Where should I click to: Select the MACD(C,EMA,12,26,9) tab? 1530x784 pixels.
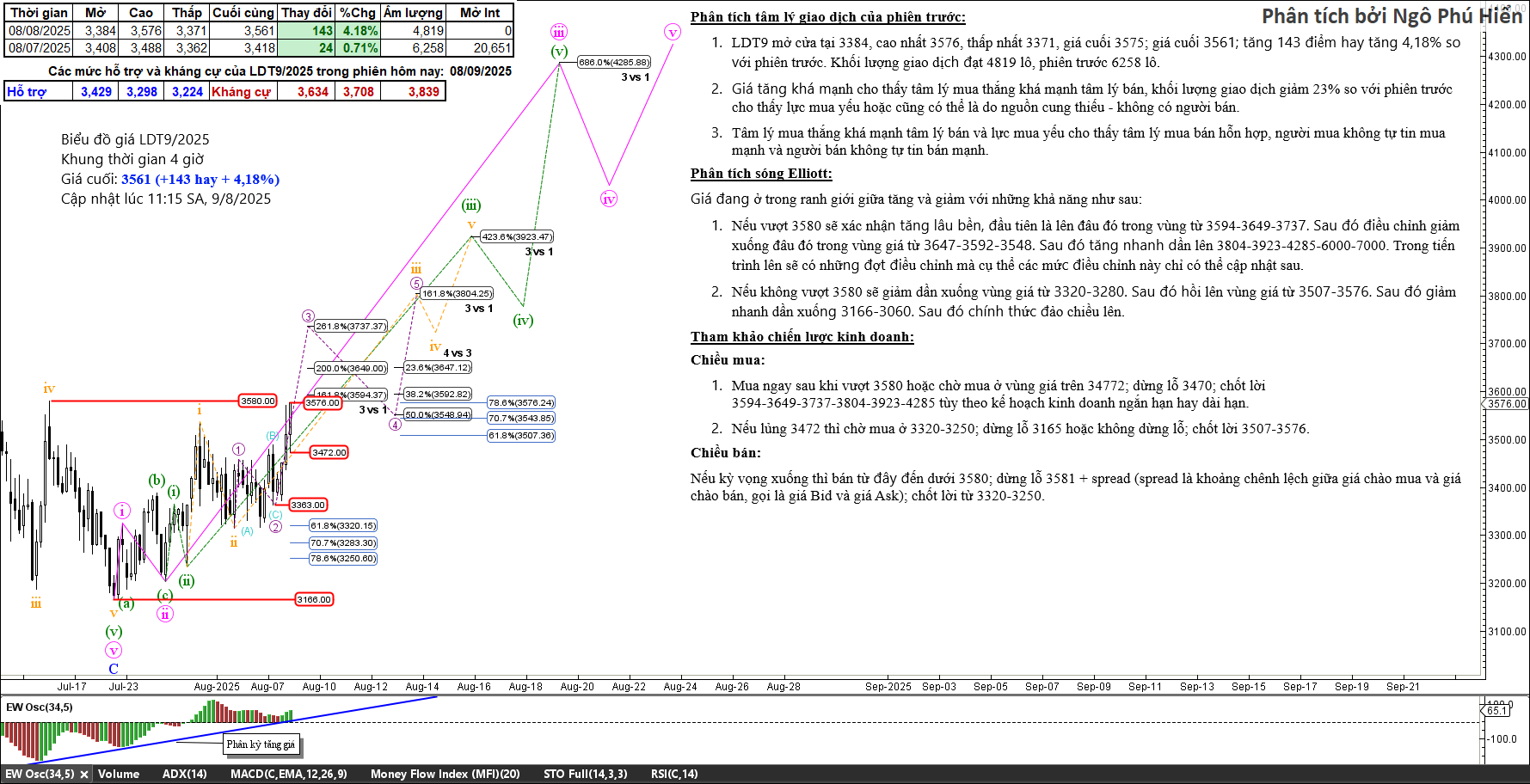pyautogui.click(x=288, y=774)
